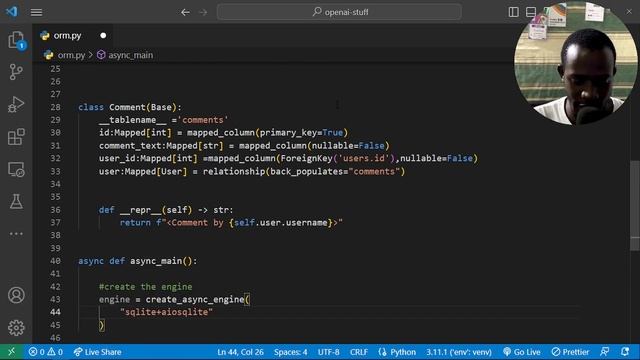The height and width of the screenshot is (360, 640).
Task: Open the Run and Debug view
Action: coord(16,104)
